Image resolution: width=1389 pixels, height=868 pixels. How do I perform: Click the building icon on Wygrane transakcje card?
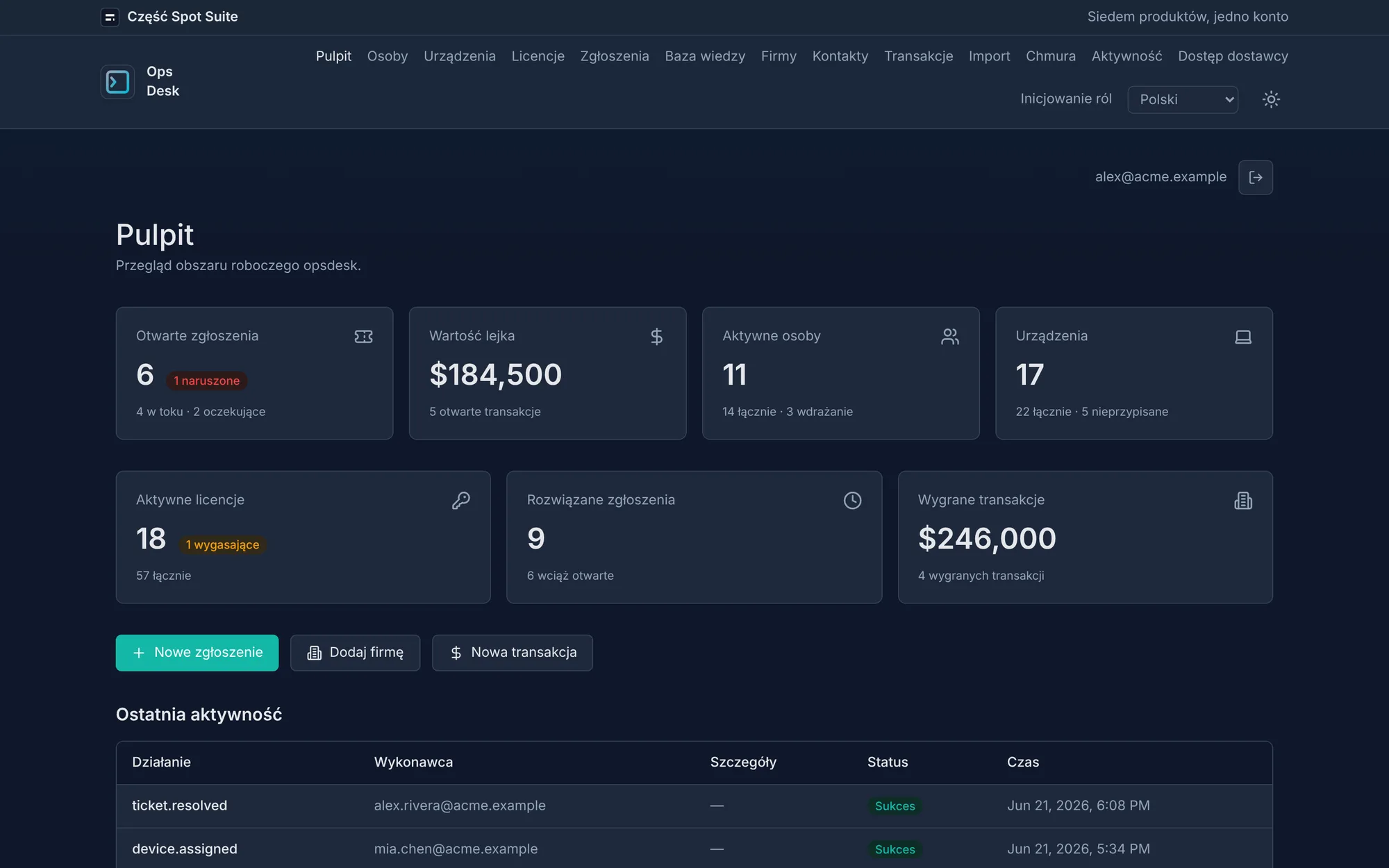coord(1243,501)
